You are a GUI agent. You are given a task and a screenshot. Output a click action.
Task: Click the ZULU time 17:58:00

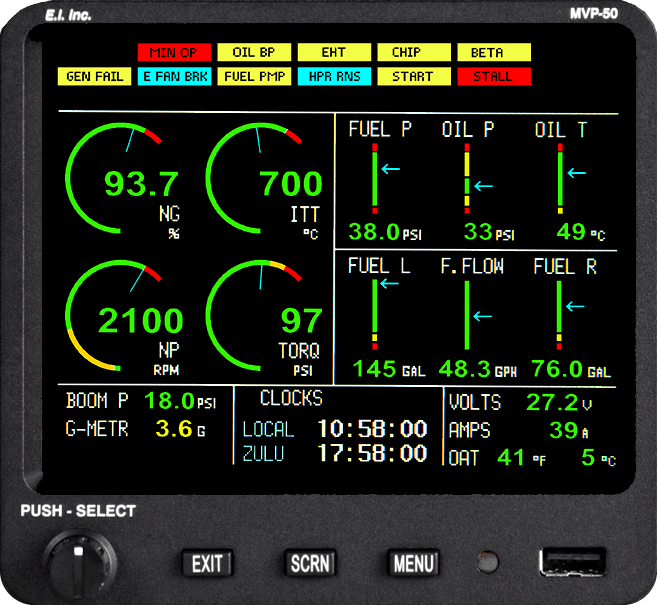(372, 454)
